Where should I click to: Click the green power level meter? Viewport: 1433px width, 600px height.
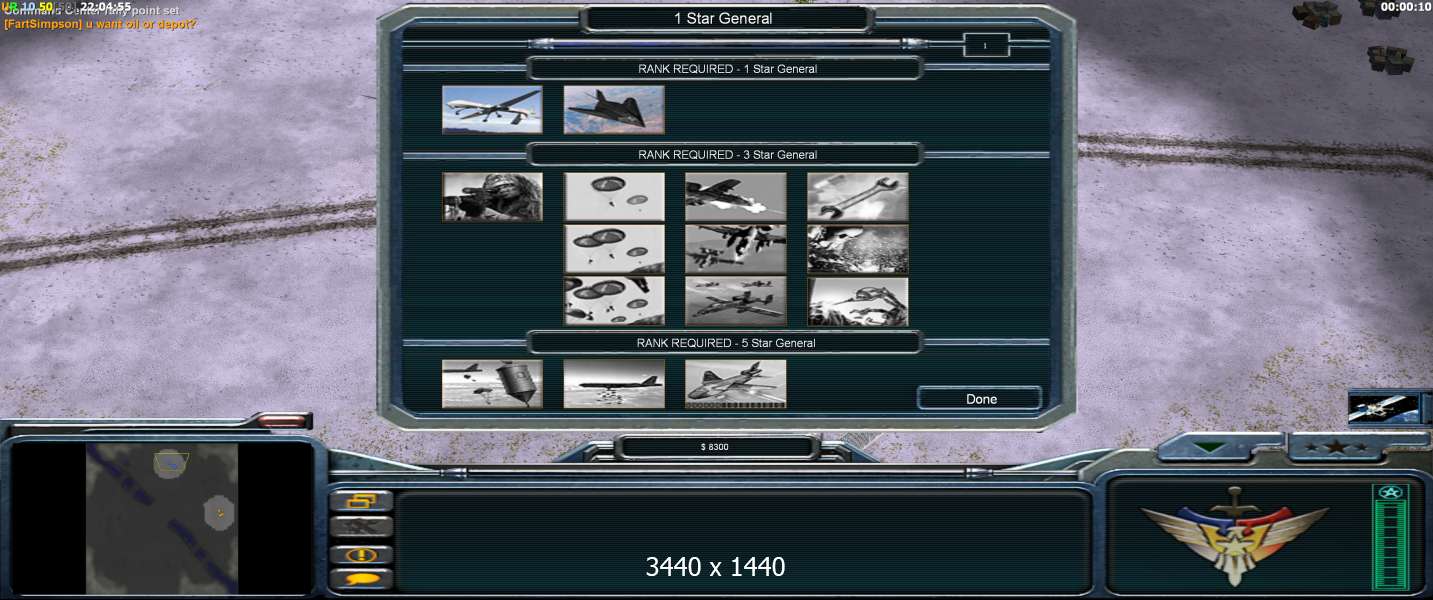[x=1389, y=537]
